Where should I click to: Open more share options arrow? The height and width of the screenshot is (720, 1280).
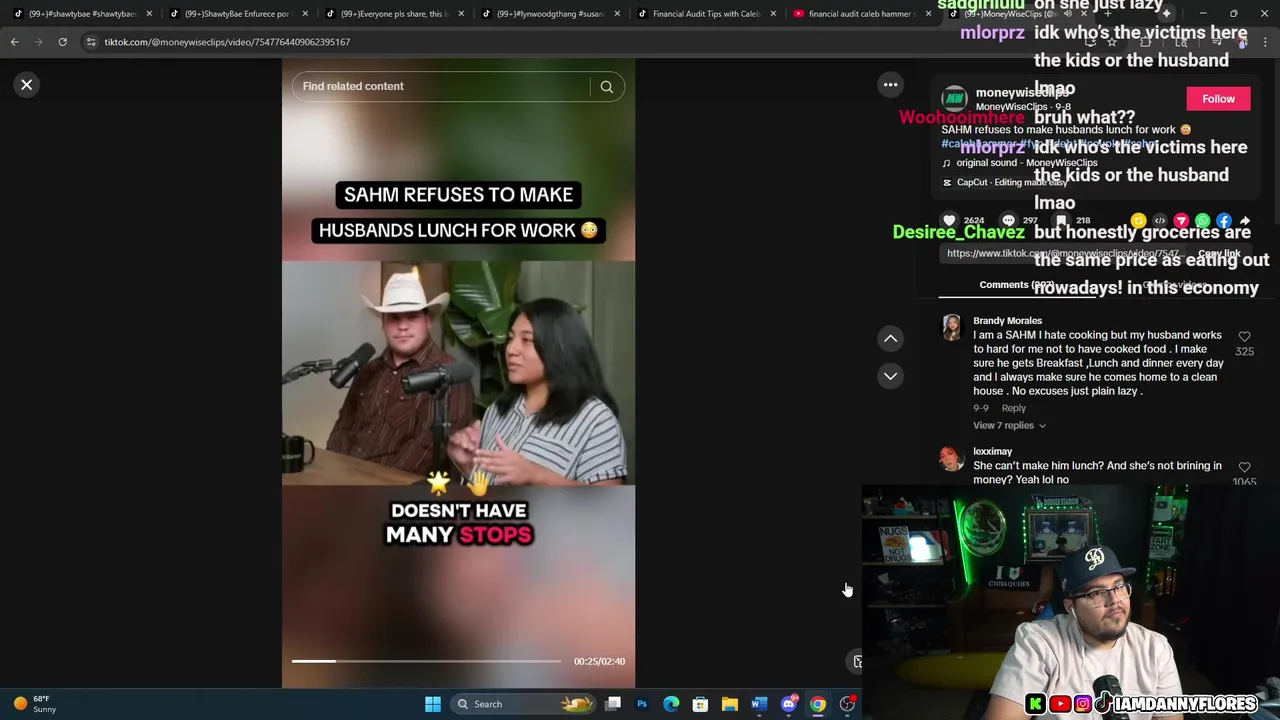(1245, 221)
